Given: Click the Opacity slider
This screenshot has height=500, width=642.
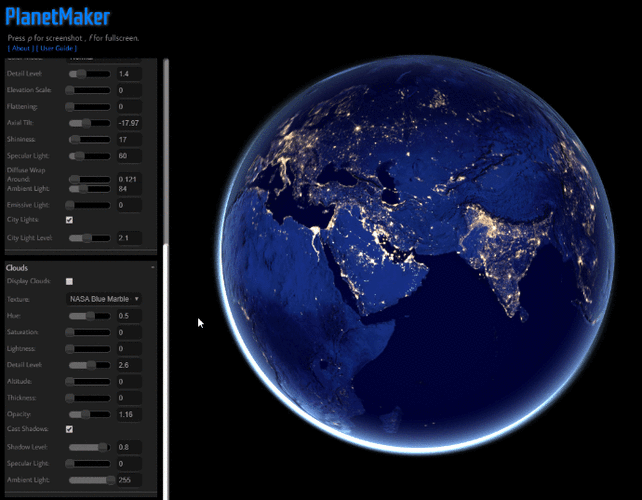Looking at the screenshot, I should (x=89, y=414).
